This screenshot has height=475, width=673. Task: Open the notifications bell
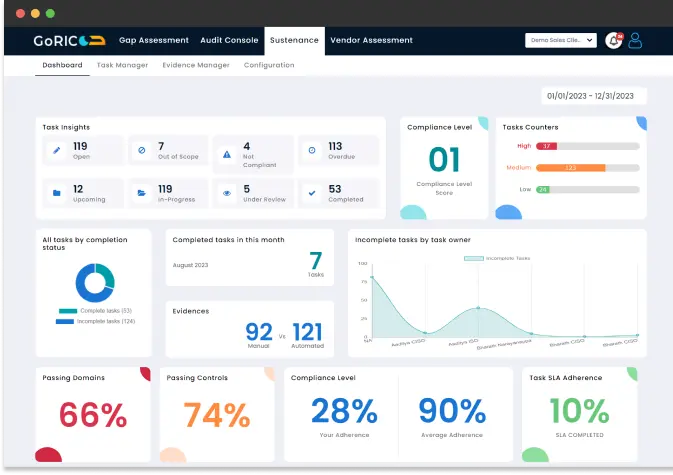(x=613, y=40)
